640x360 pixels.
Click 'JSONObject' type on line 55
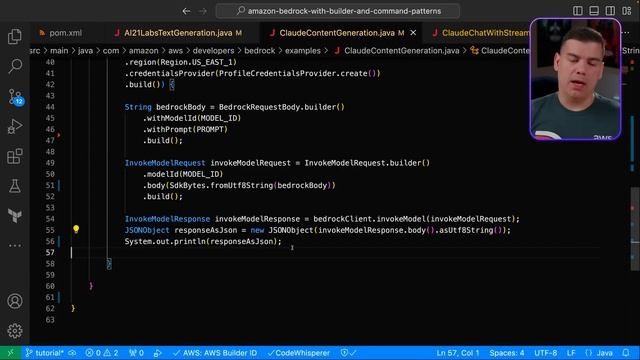[147, 230]
